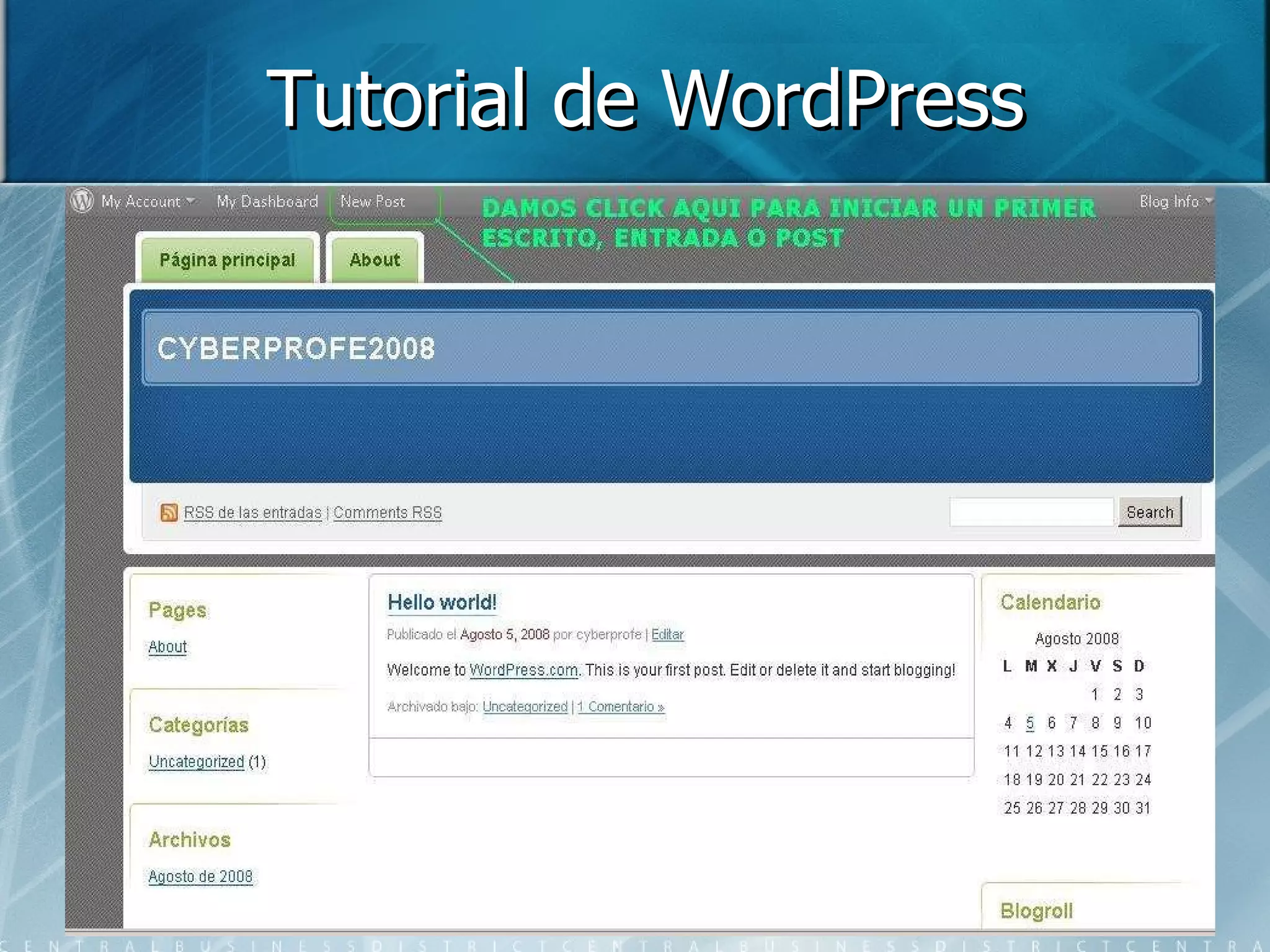The width and height of the screenshot is (1270, 952).
Task: Click the Calendario widget heading
Action: point(1050,602)
